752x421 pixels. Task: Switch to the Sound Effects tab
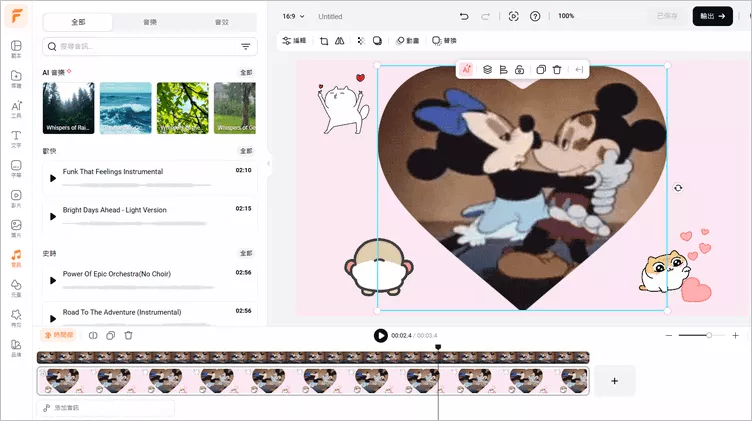coord(222,22)
